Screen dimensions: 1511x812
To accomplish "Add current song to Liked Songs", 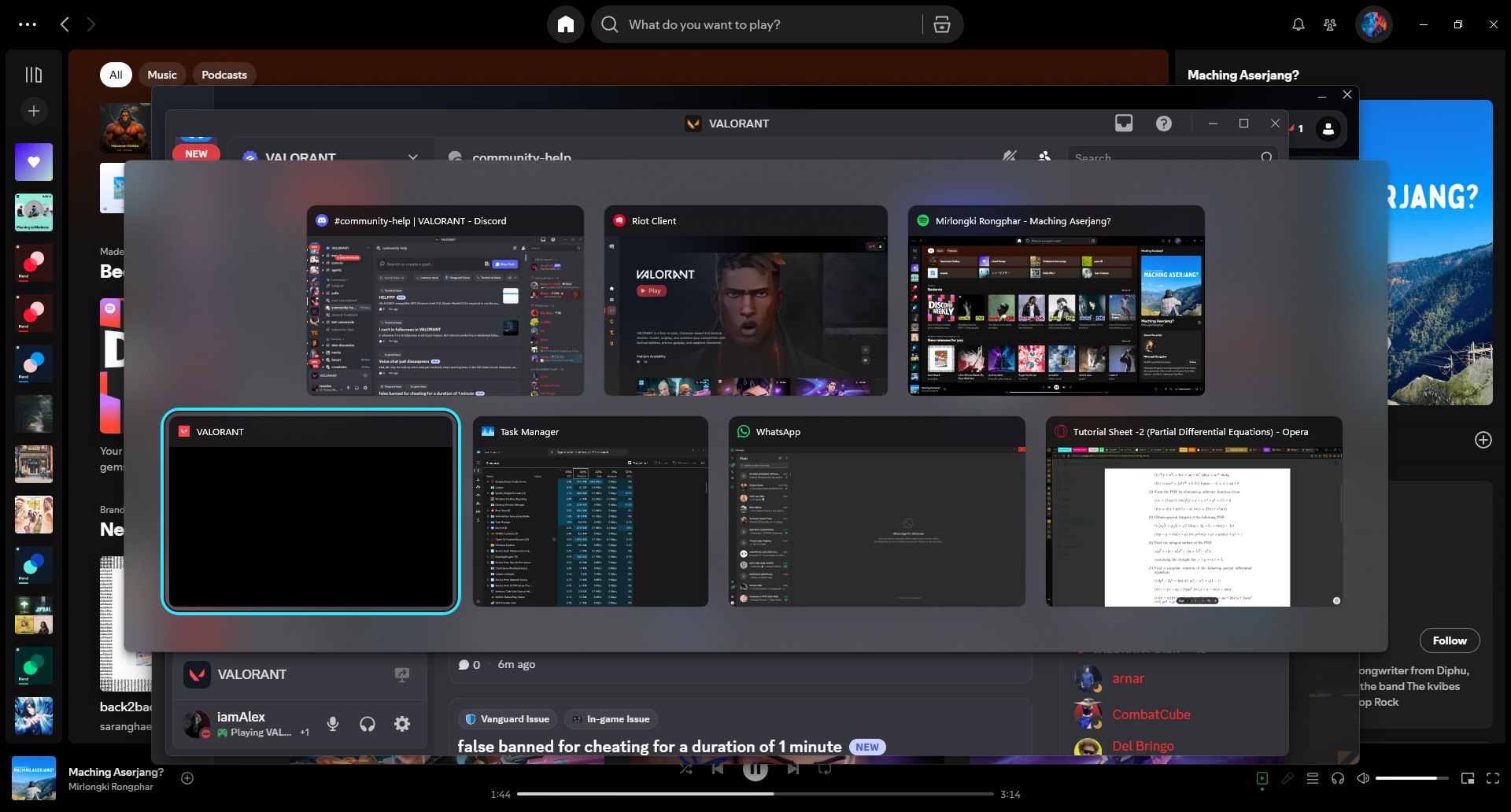I will click(187, 778).
